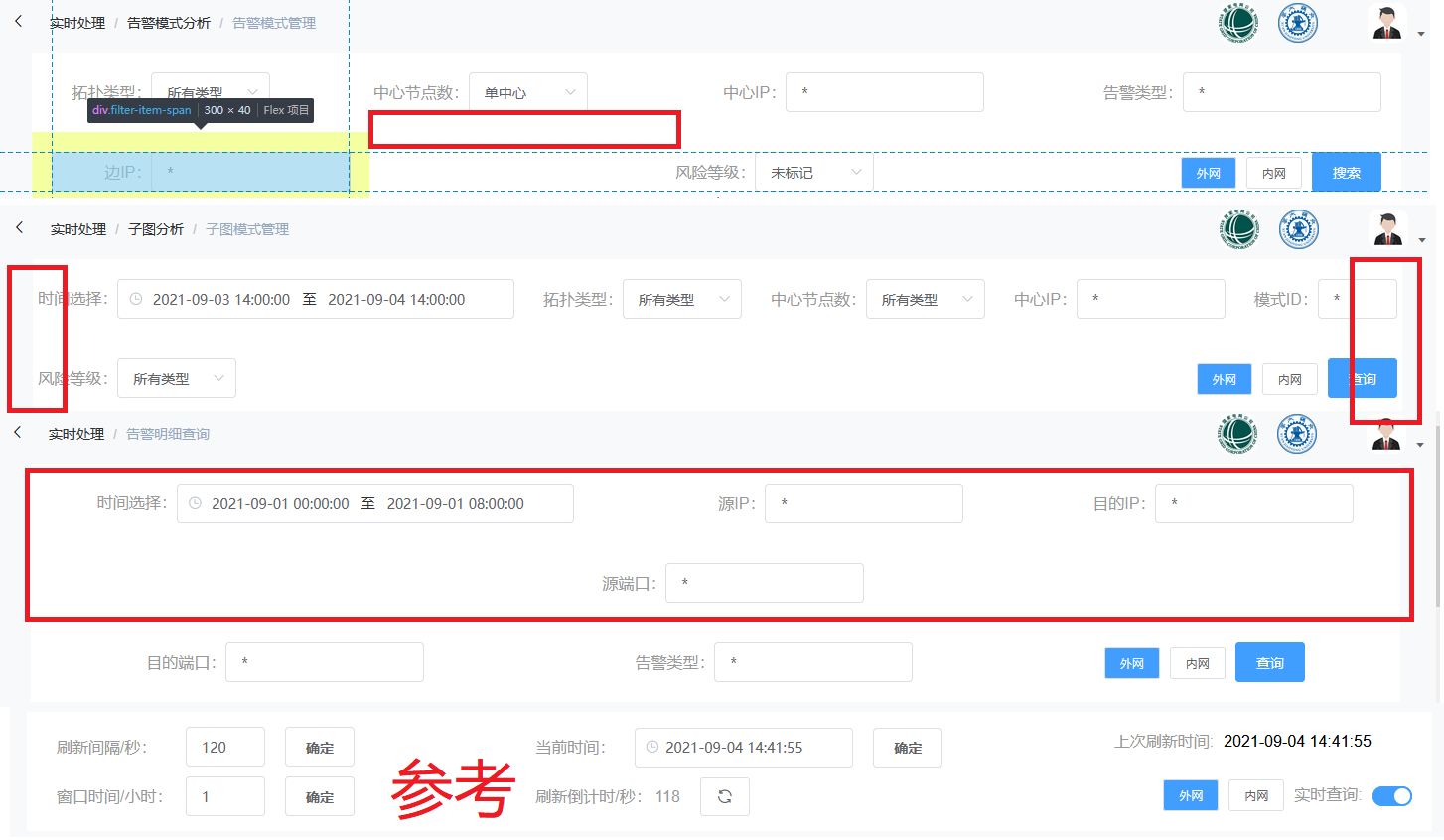Go to 告警模式分析 breadcrumb item
The height and width of the screenshot is (840, 1444).
(x=169, y=23)
